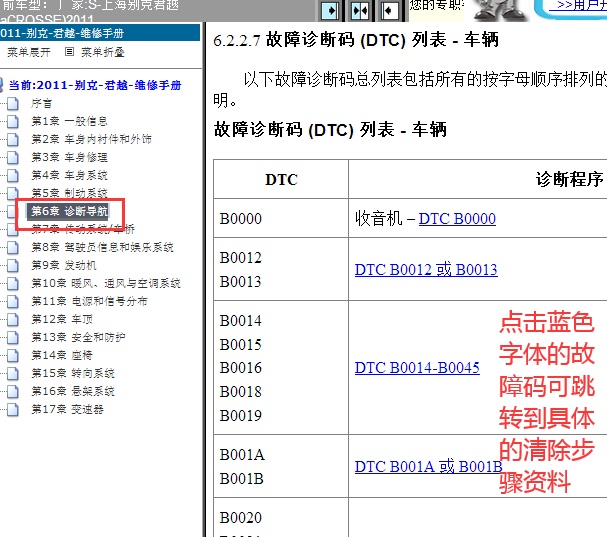Click the B0019 code in the table
The height and width of the screenshot is (537, 607).
click(241, 416)
